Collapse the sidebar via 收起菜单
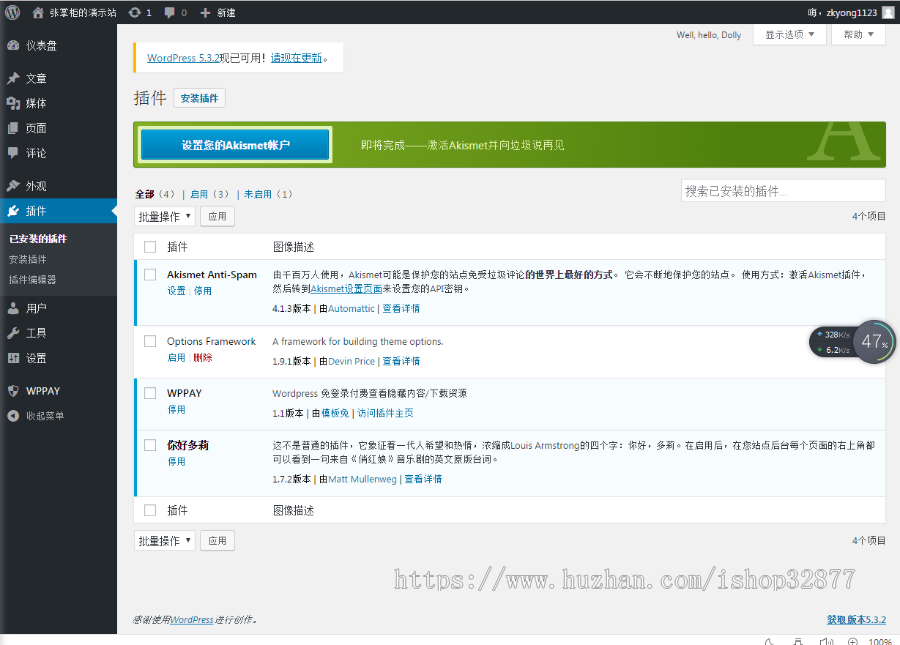900x645 pixels. tap(40, 417)
